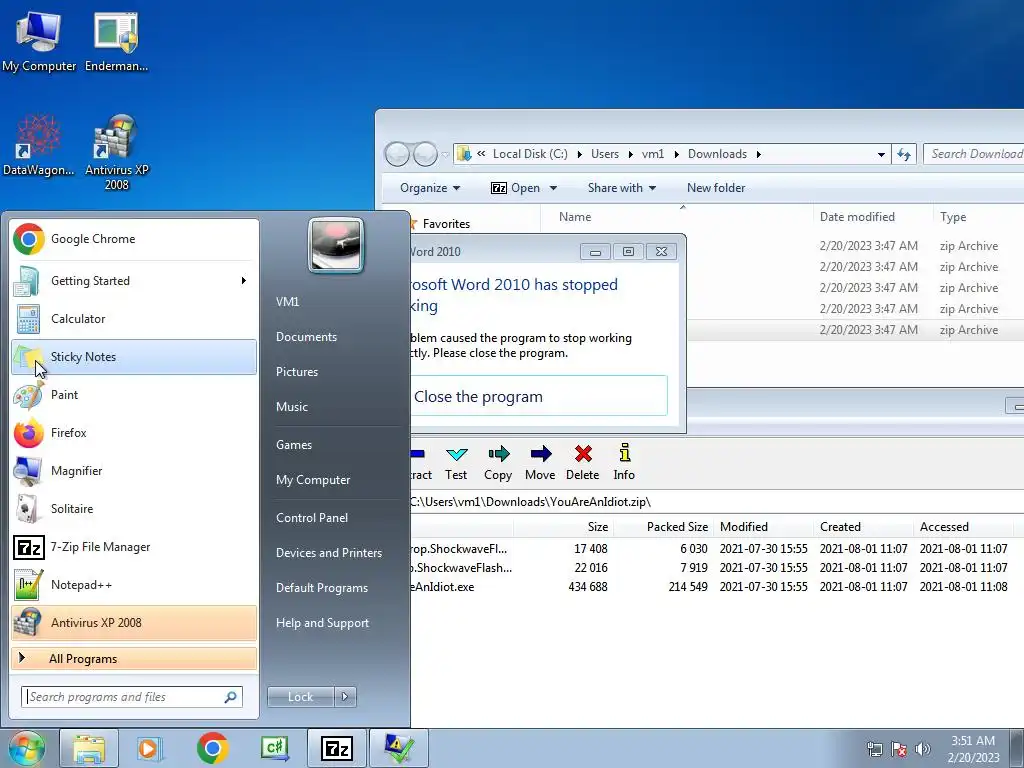Click Info button in 7-Zip toolbar
Image resolution: width=1024 pixels, height=768 pixels.
pos(624,463)
